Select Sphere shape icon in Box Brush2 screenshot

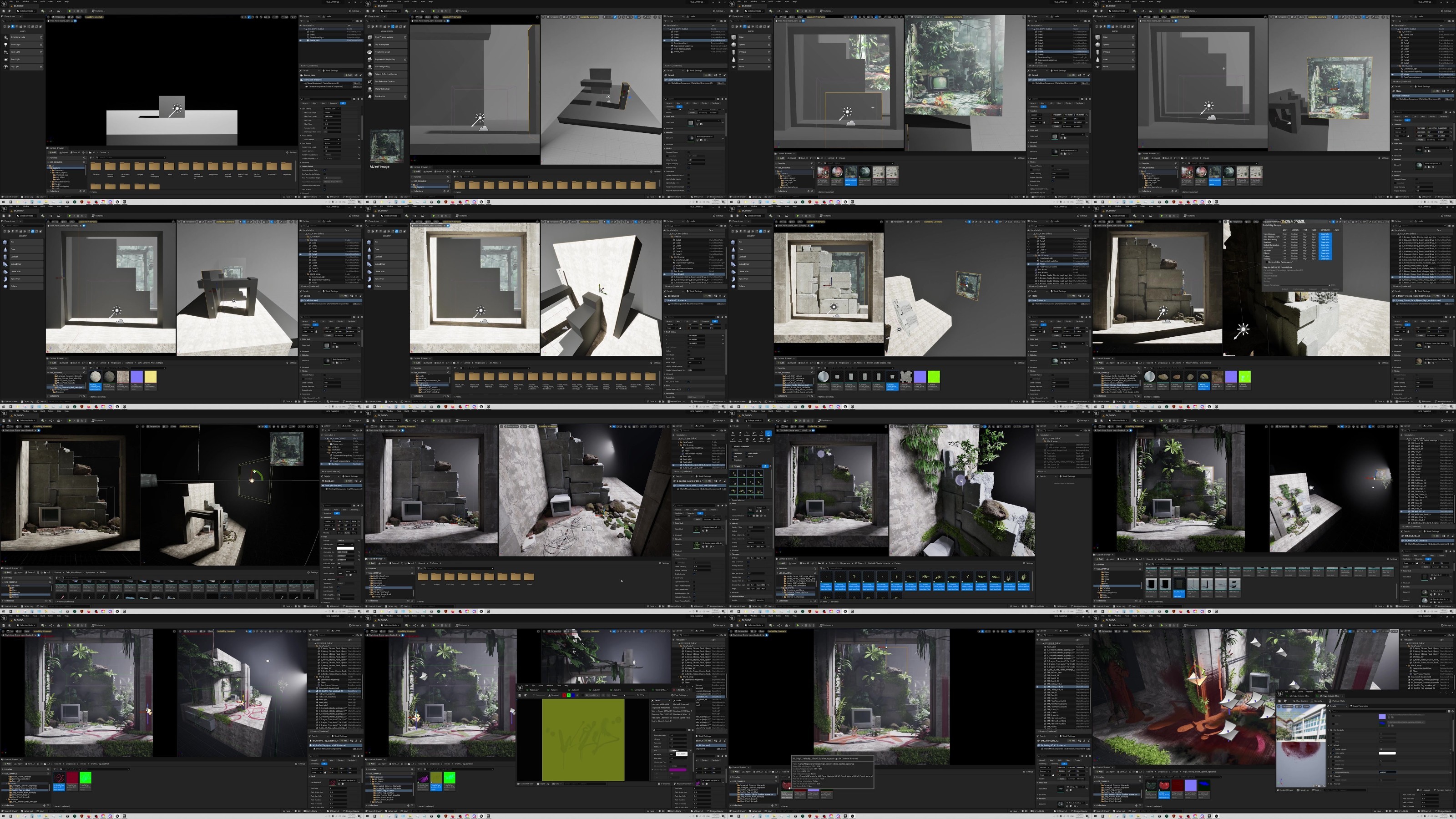click(x=369, y=287)
